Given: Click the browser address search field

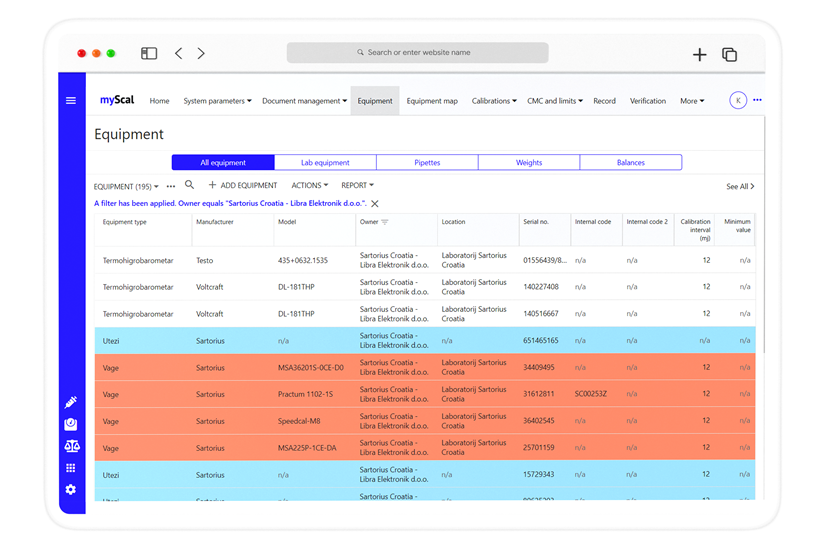Looking at the screenshot, I should [417, 53].
